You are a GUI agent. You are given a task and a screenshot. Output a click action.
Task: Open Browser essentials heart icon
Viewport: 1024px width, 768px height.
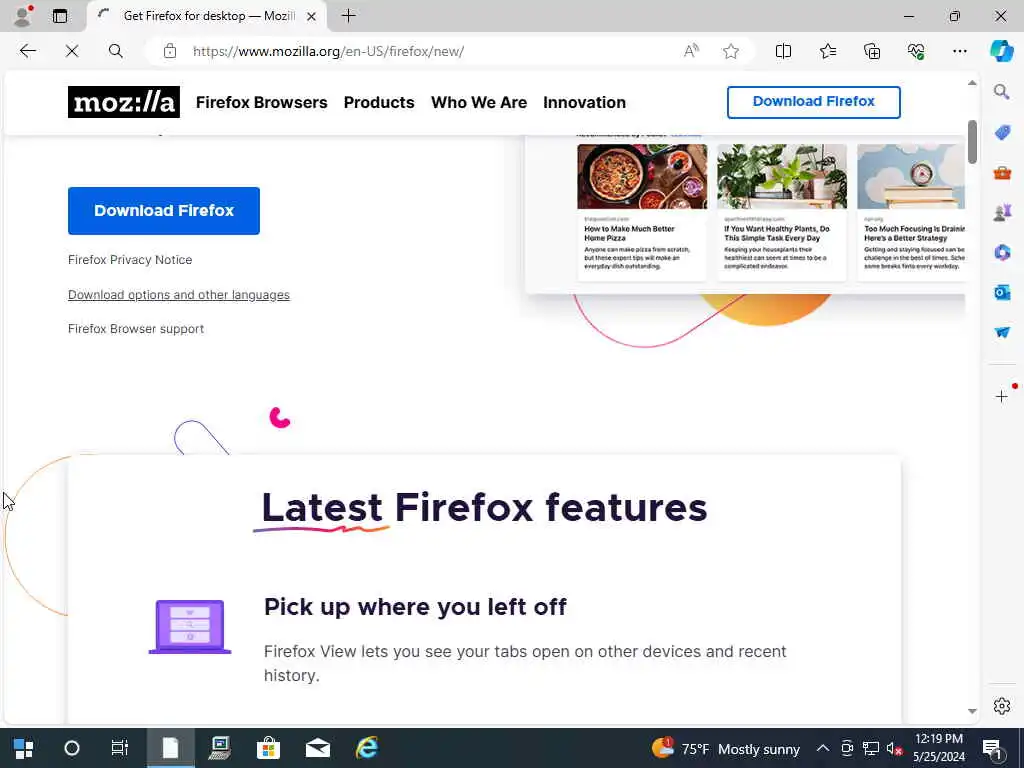(x=916, y=51)
